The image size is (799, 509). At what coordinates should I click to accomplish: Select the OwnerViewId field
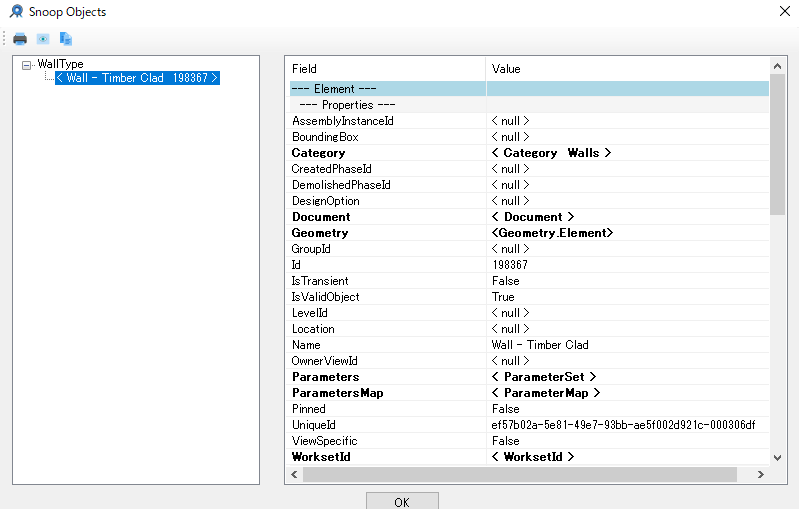click(x=325, y=361)
